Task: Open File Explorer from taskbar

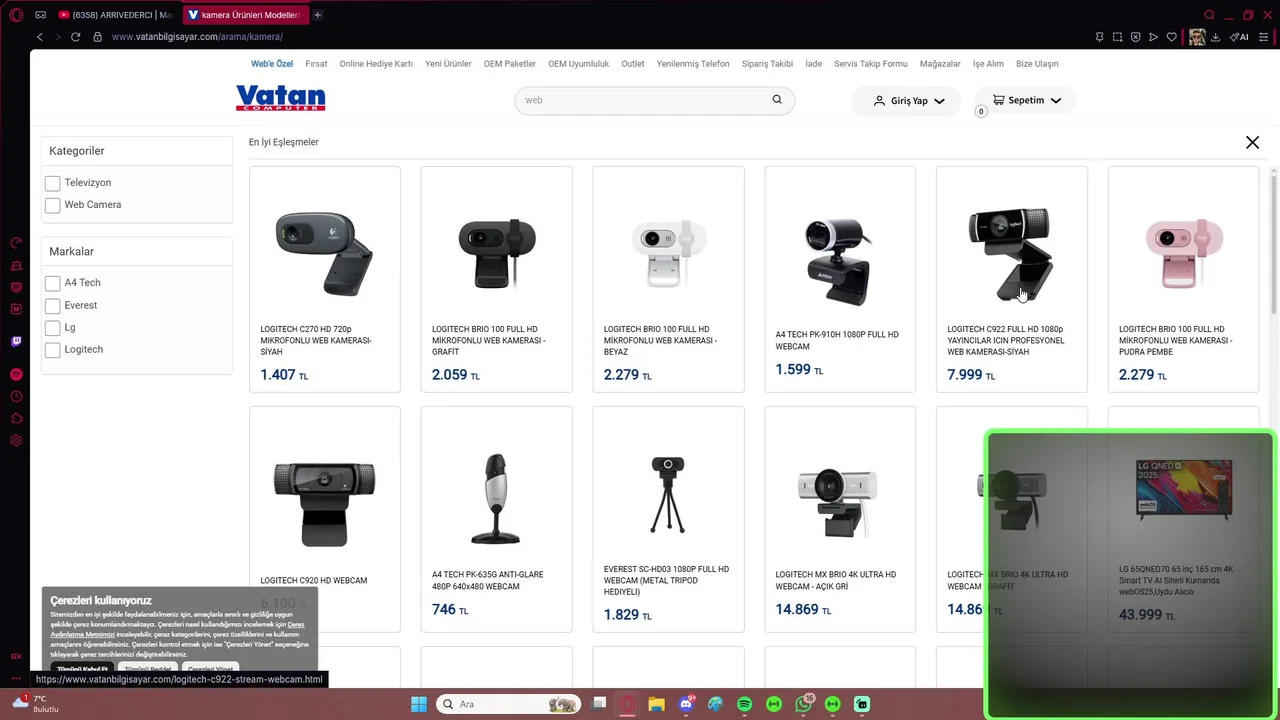Action: pyautogui.click(x=656, y=704)
